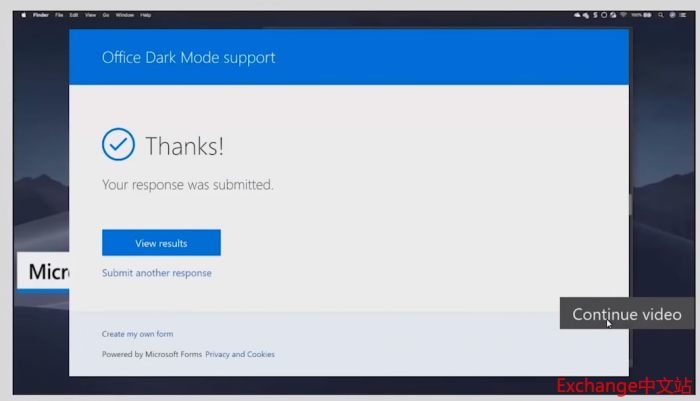Open the Edit menu
700x401 pixels.
[x=74, y=16]
